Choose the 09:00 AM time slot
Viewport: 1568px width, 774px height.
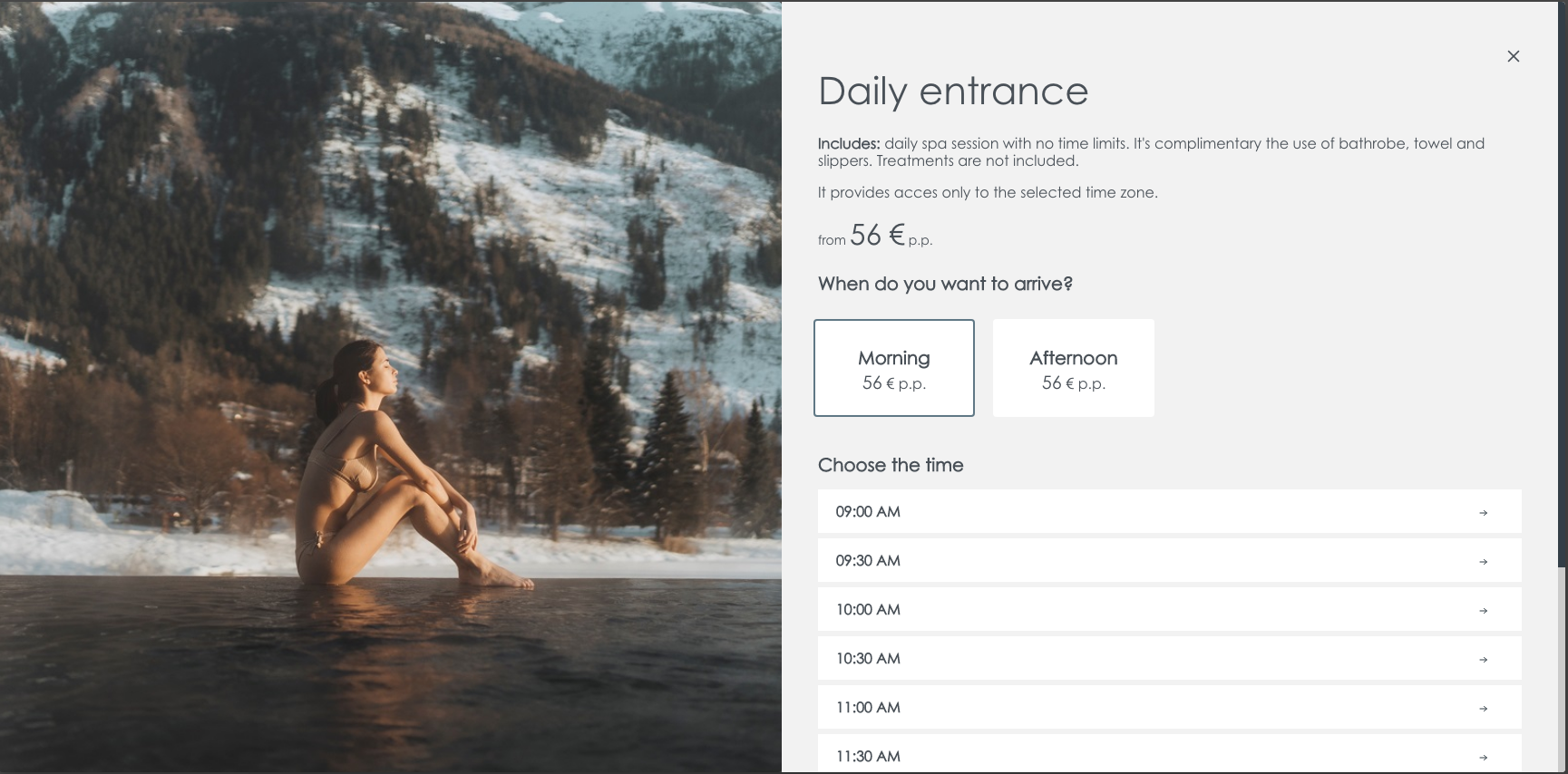pos(1170,511)
